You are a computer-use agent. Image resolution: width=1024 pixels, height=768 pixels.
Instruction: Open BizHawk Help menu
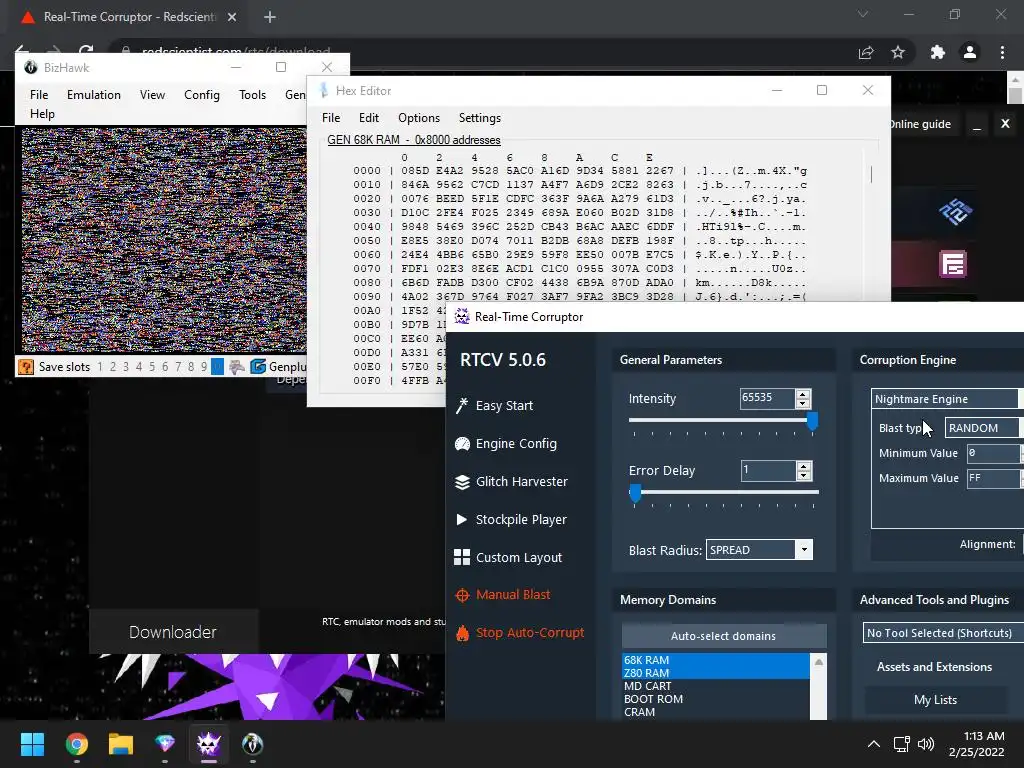pyautogui.click(x=42, y=114)
